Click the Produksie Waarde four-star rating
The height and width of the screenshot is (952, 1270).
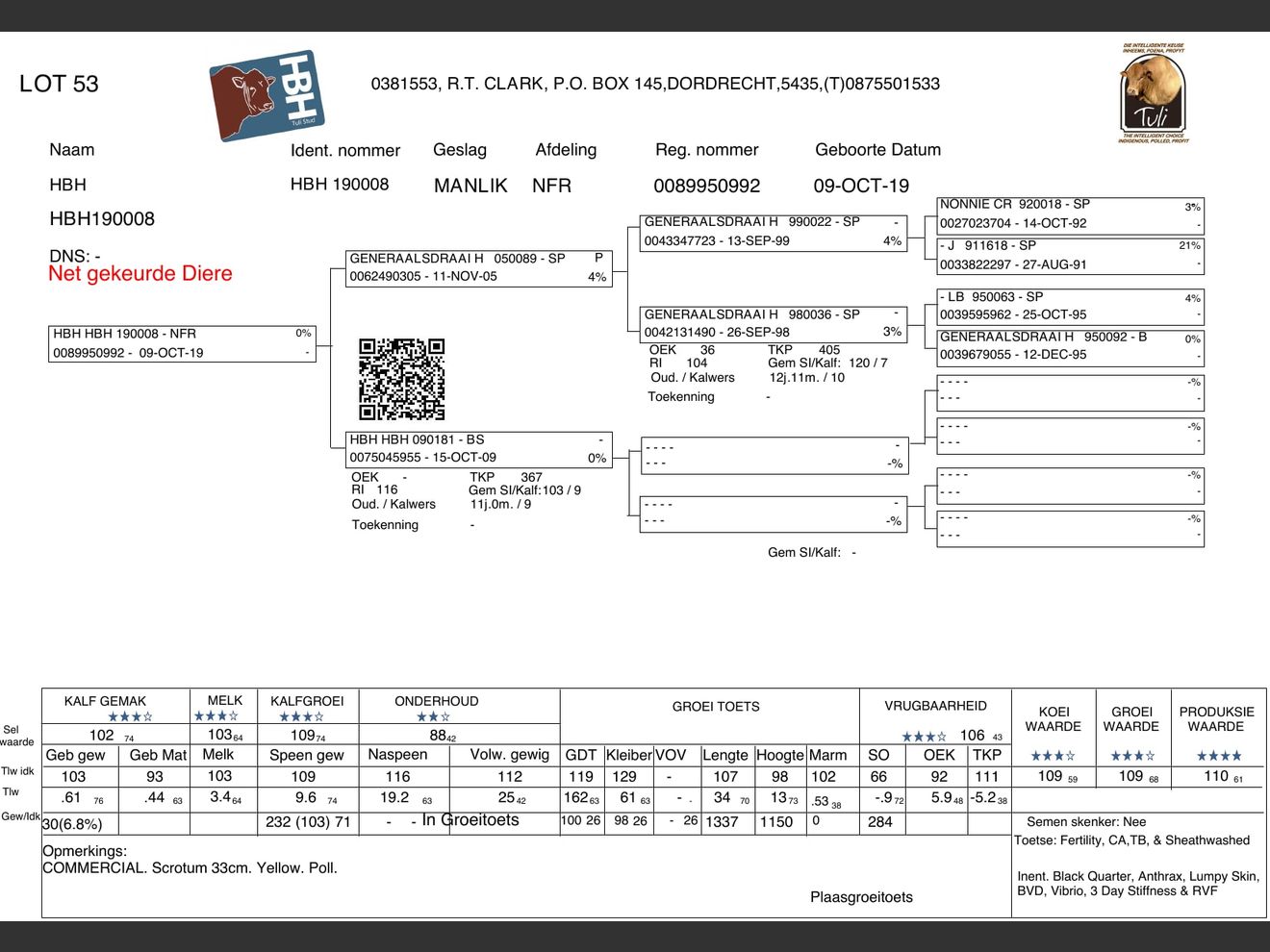point(1218,756)
